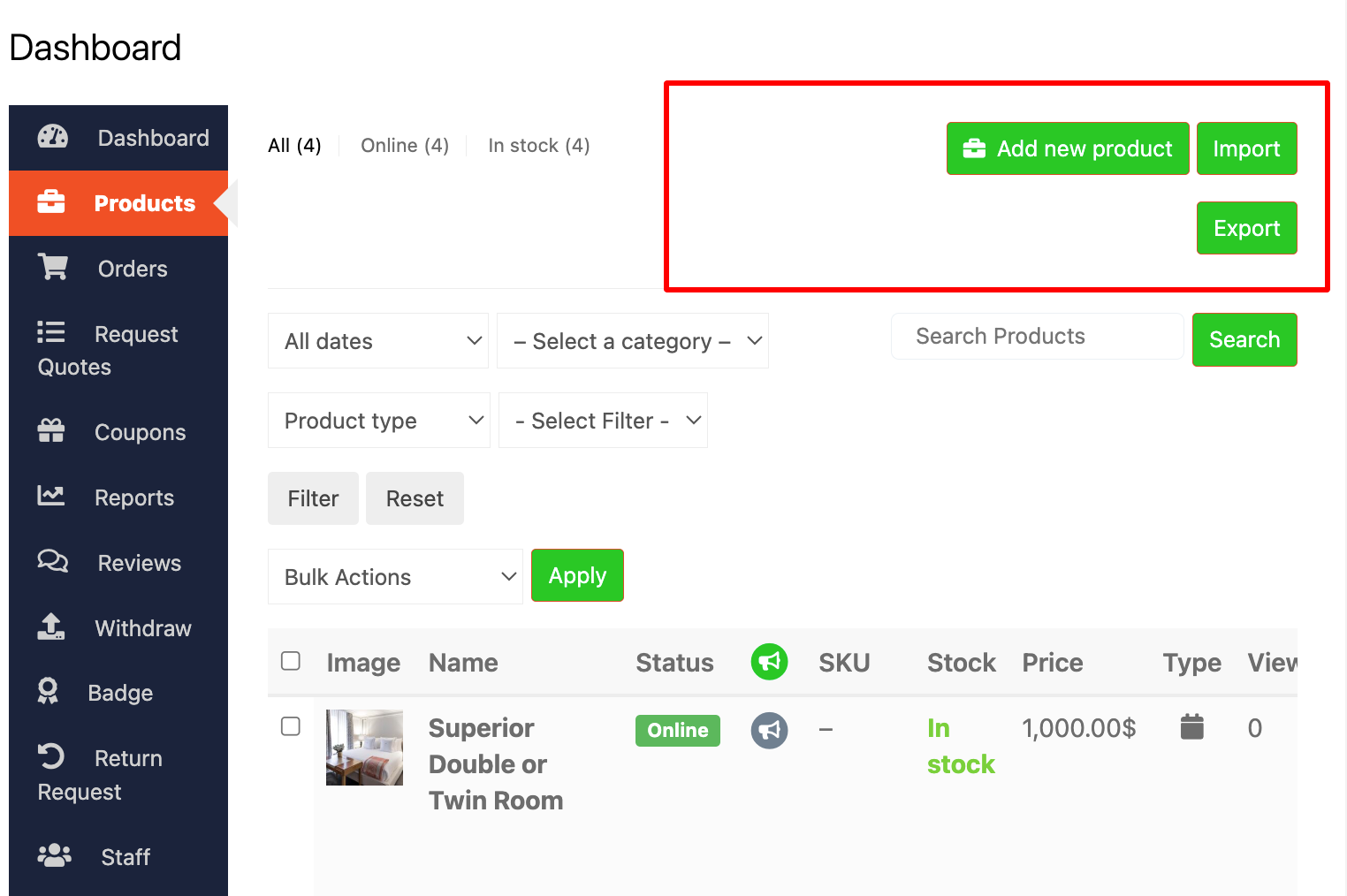Click the Return Request refresh icon
The image size is (1347, 896).
pos(51,756)
